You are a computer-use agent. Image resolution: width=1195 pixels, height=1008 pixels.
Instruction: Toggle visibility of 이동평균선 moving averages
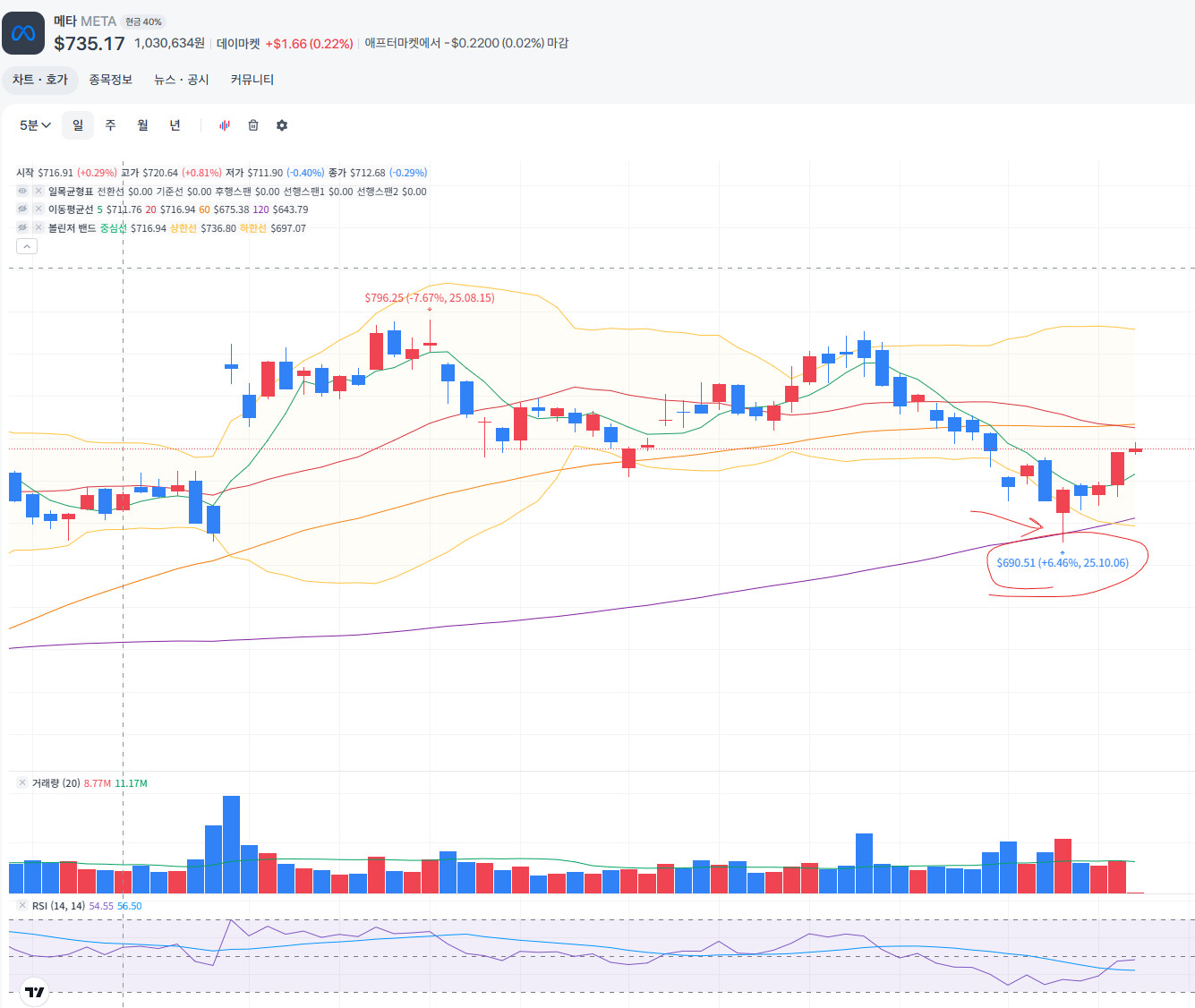tap(22, 209)
